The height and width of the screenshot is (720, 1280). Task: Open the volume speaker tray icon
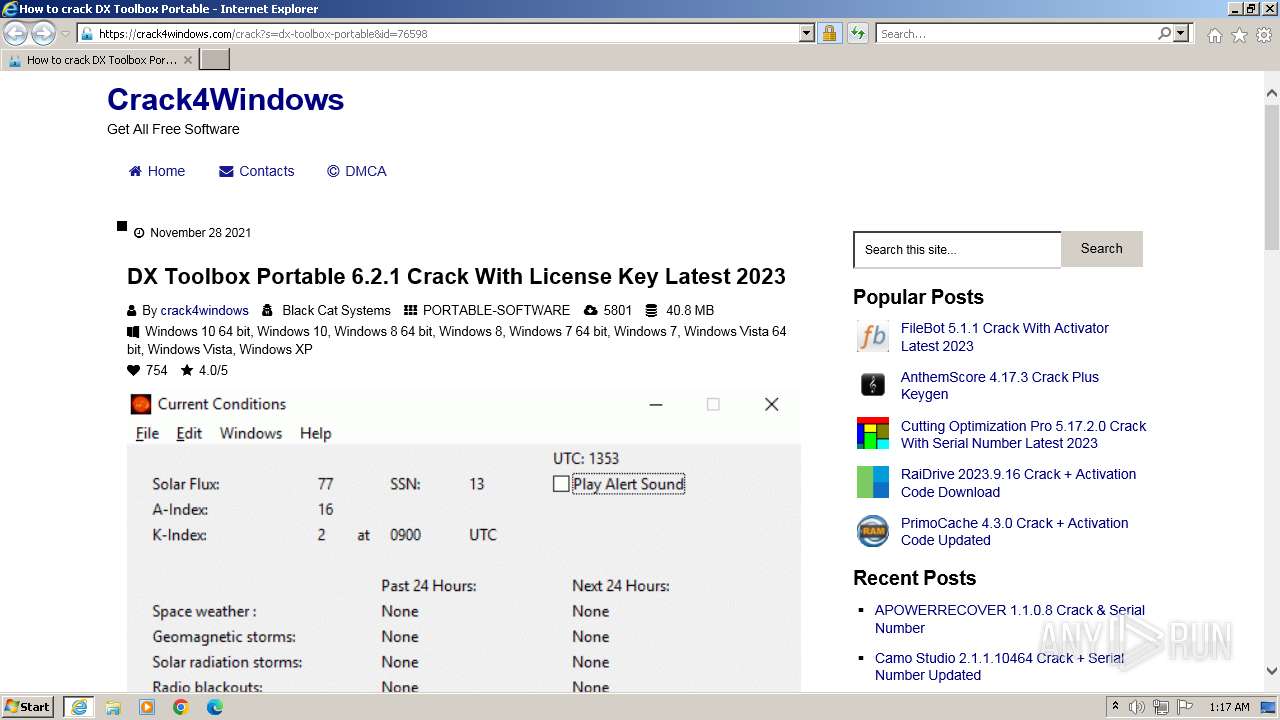1137,707
